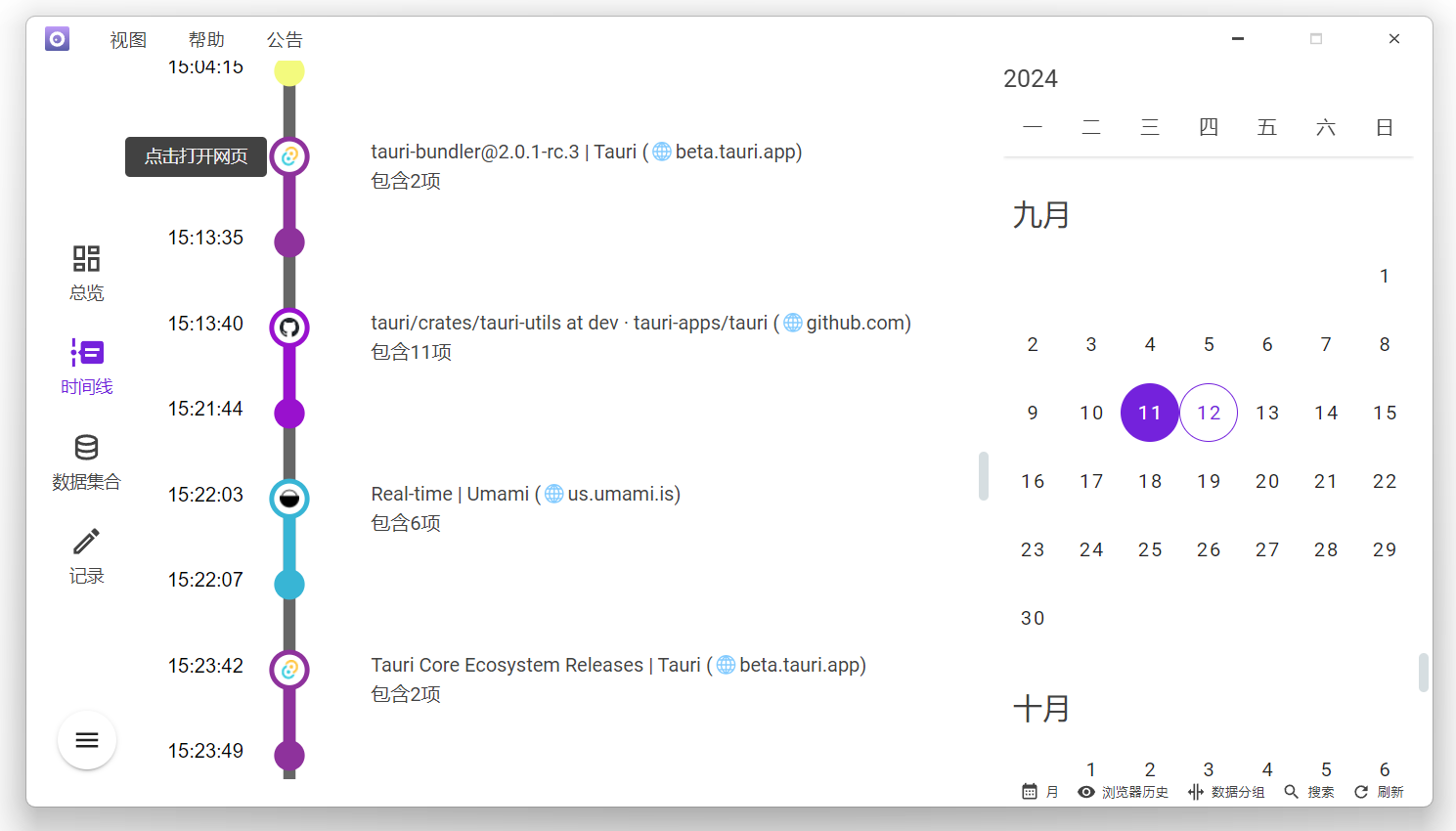
Task: Click the 搜索 search magnifier icon
Action: 1291,792
